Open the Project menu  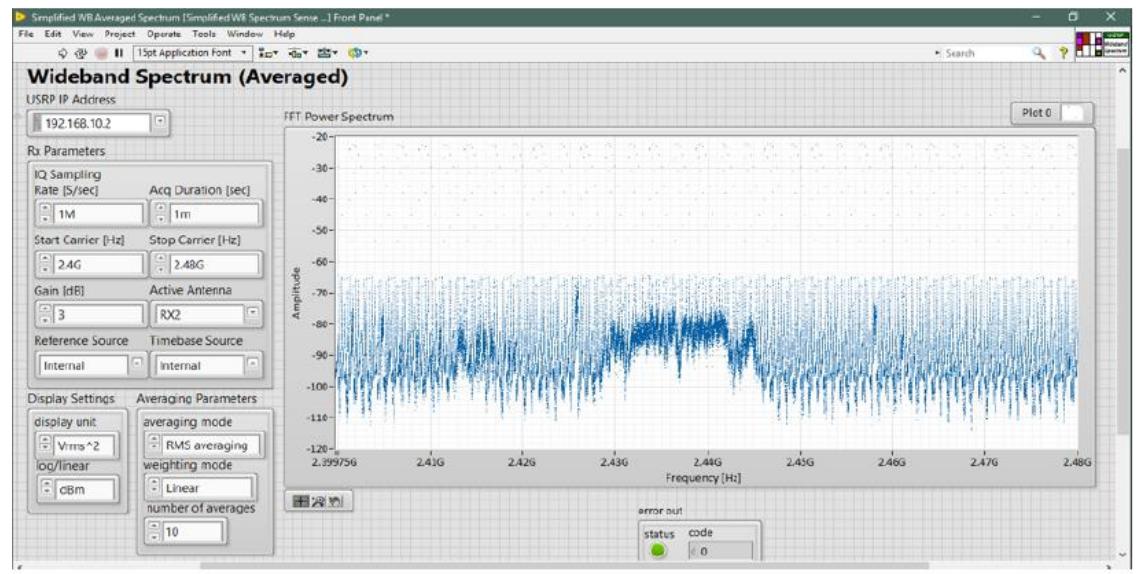(120, 34)
